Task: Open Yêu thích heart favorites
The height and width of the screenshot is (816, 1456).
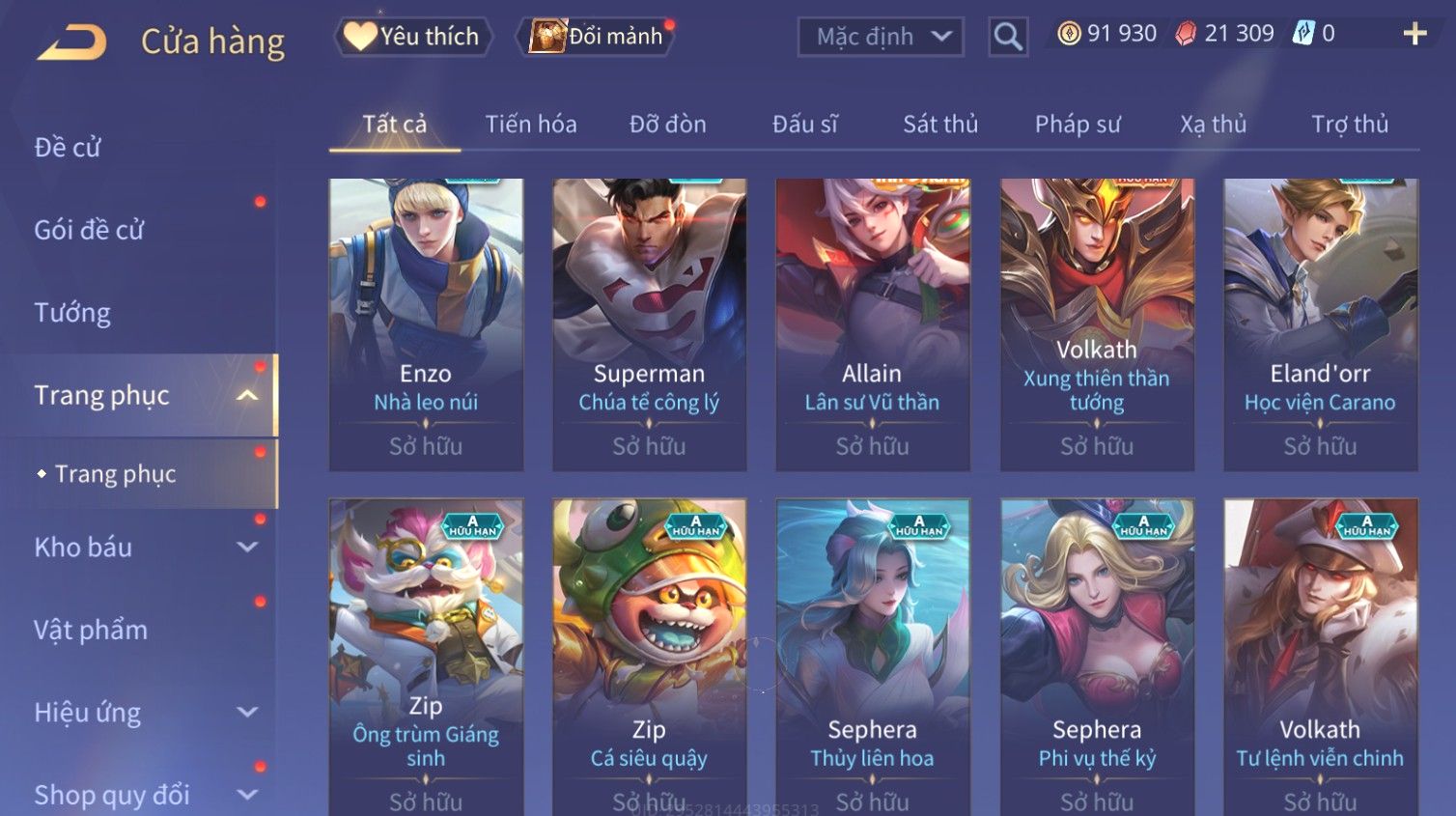Action: tap(413, 37)
